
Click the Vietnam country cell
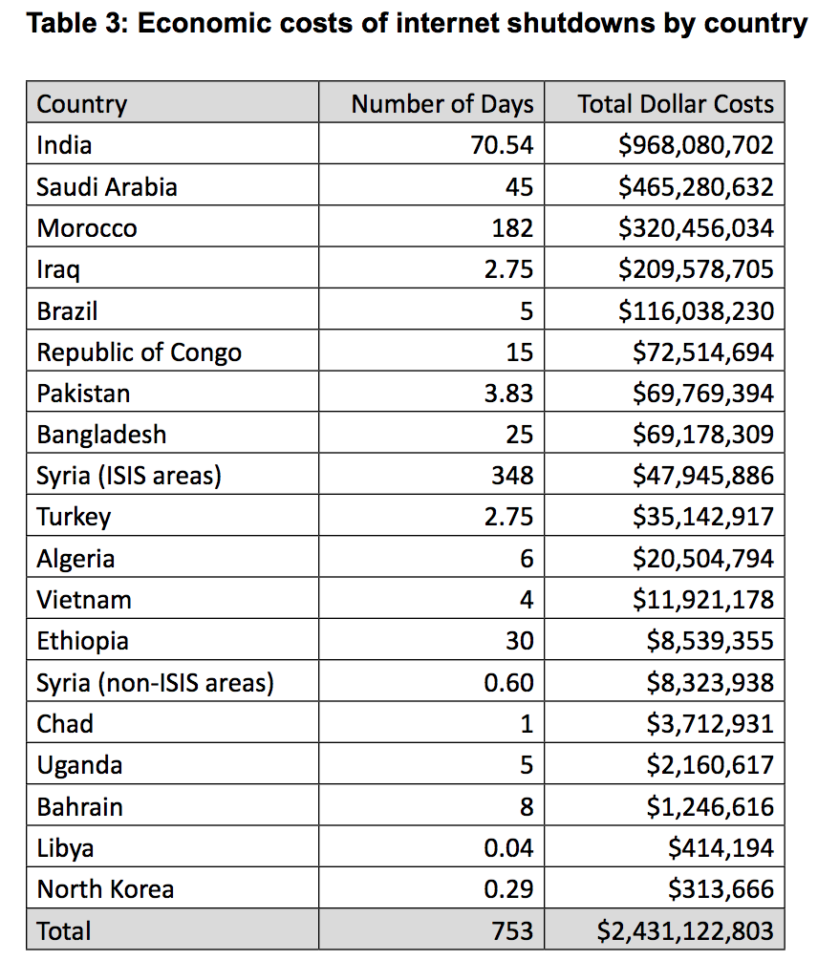[x=172, y=599]
